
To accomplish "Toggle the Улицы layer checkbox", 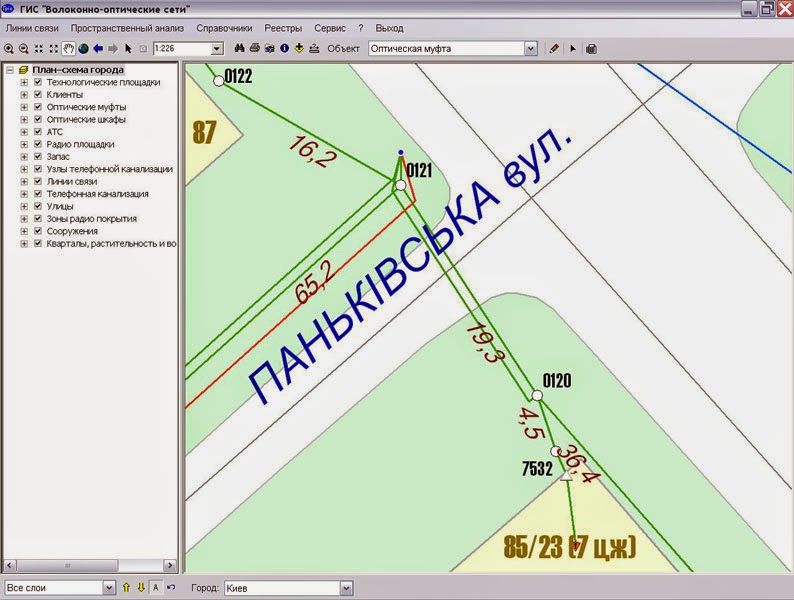I will (x=37, y=206).
